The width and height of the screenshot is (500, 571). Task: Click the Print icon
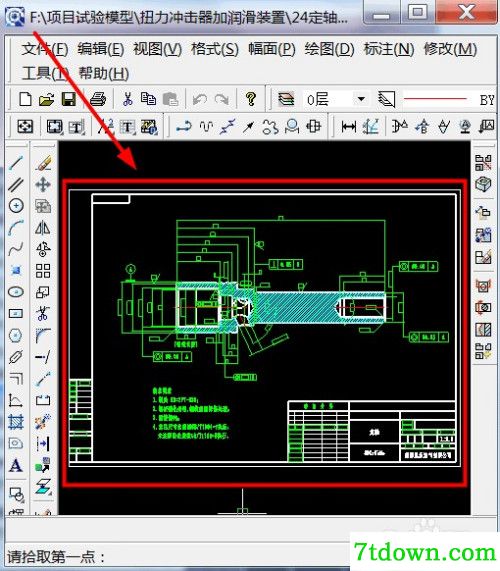click(98, 99)
